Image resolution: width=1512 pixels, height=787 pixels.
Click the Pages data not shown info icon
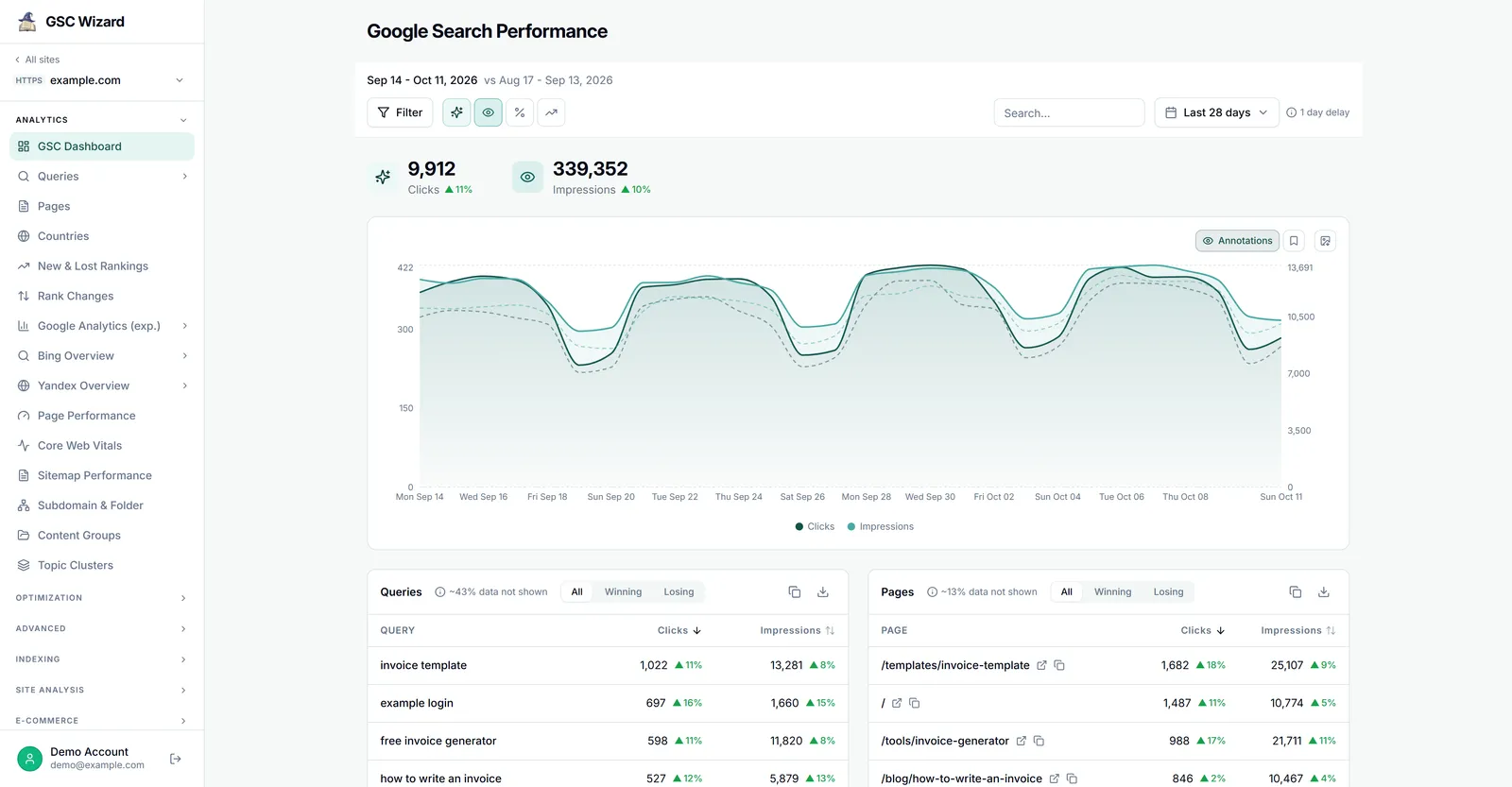[x=932, y=592]
